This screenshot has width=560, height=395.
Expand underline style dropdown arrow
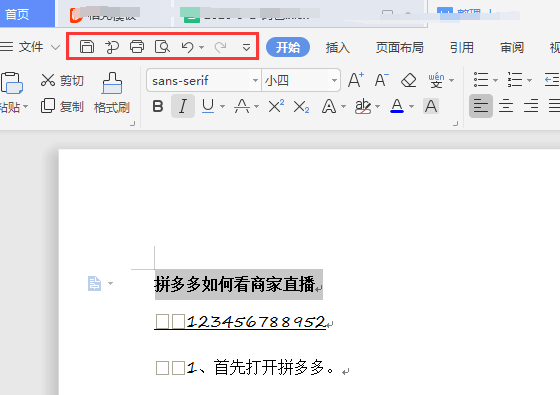click(222, 106)
